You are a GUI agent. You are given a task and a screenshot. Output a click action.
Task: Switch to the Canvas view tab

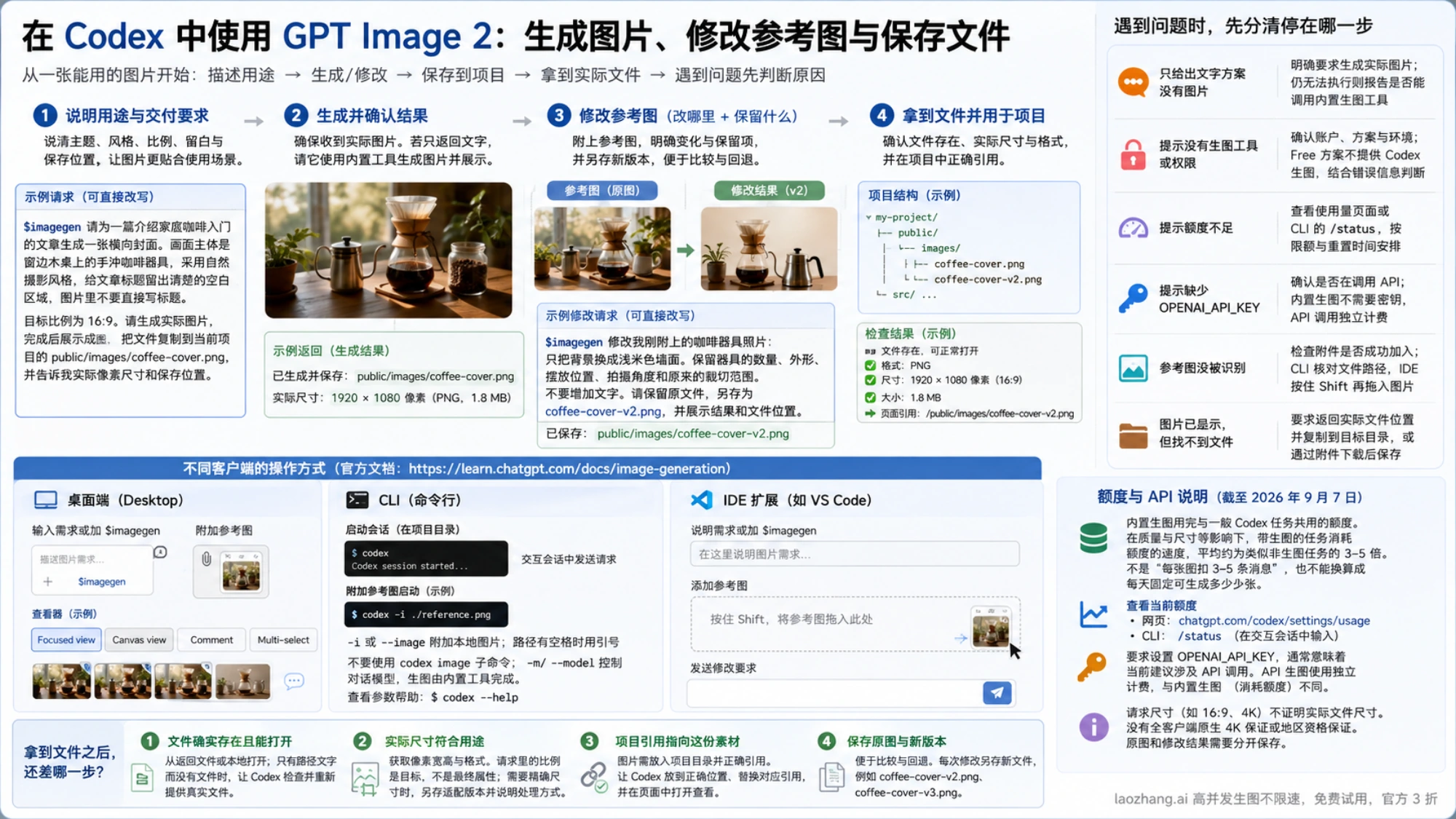[x=138, y=640]
